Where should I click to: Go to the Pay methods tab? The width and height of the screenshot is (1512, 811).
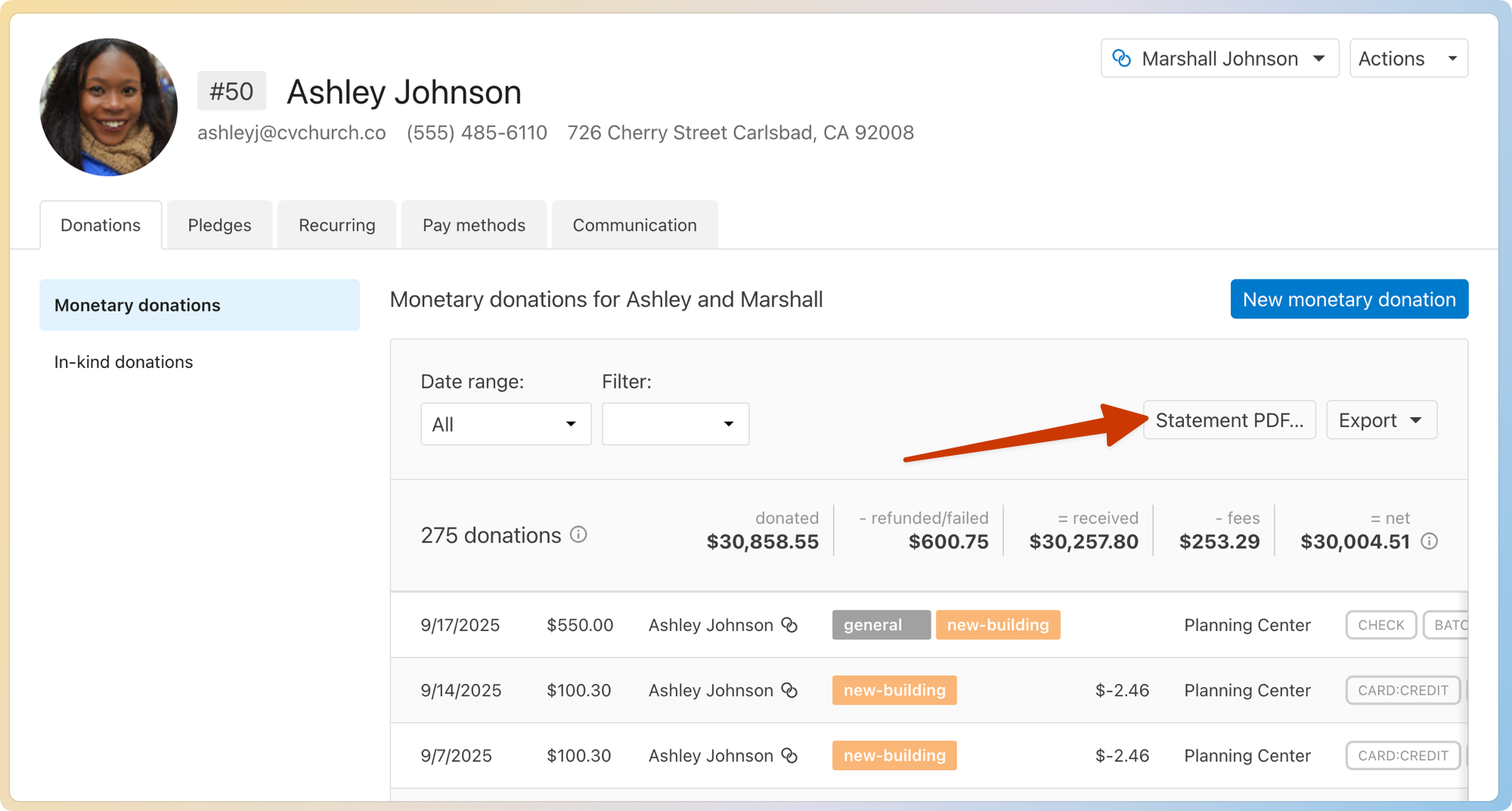473,225
